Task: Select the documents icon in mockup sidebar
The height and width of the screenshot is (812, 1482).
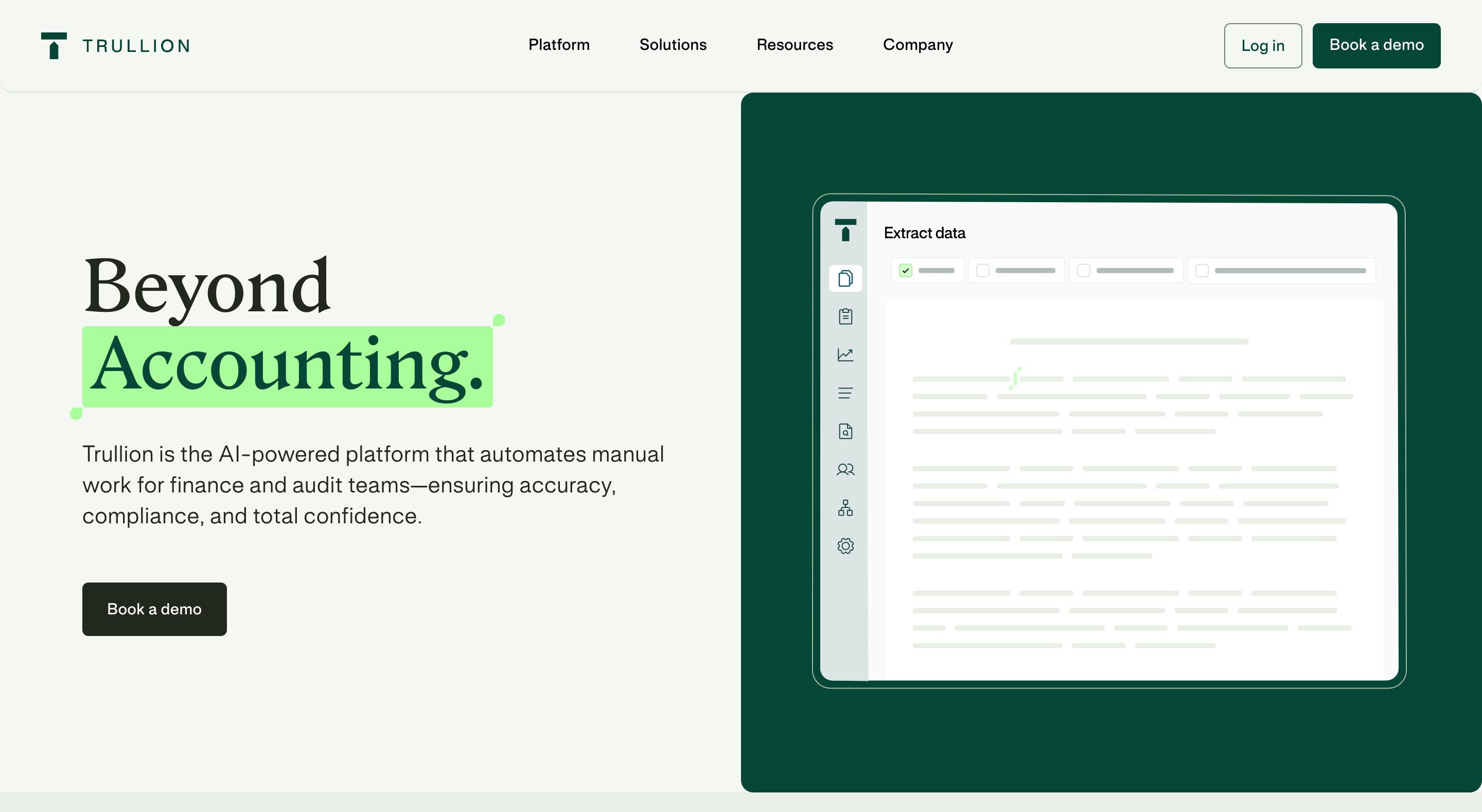Action: click(845, 278)
